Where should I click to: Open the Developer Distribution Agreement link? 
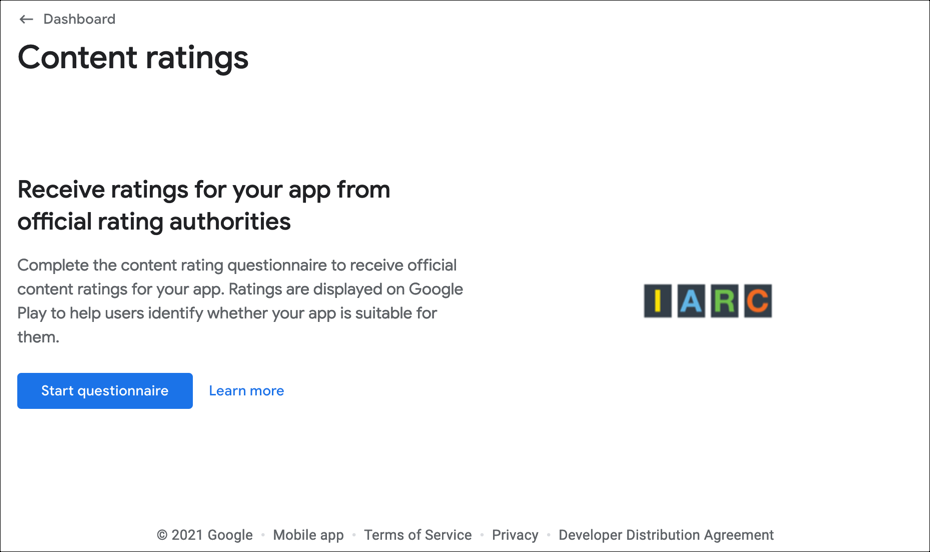[666, 535]
